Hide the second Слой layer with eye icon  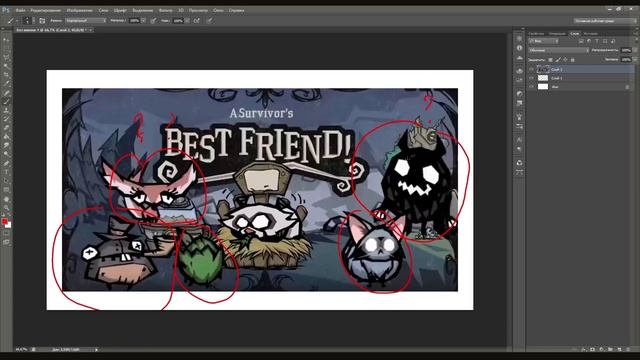point(531,78)
